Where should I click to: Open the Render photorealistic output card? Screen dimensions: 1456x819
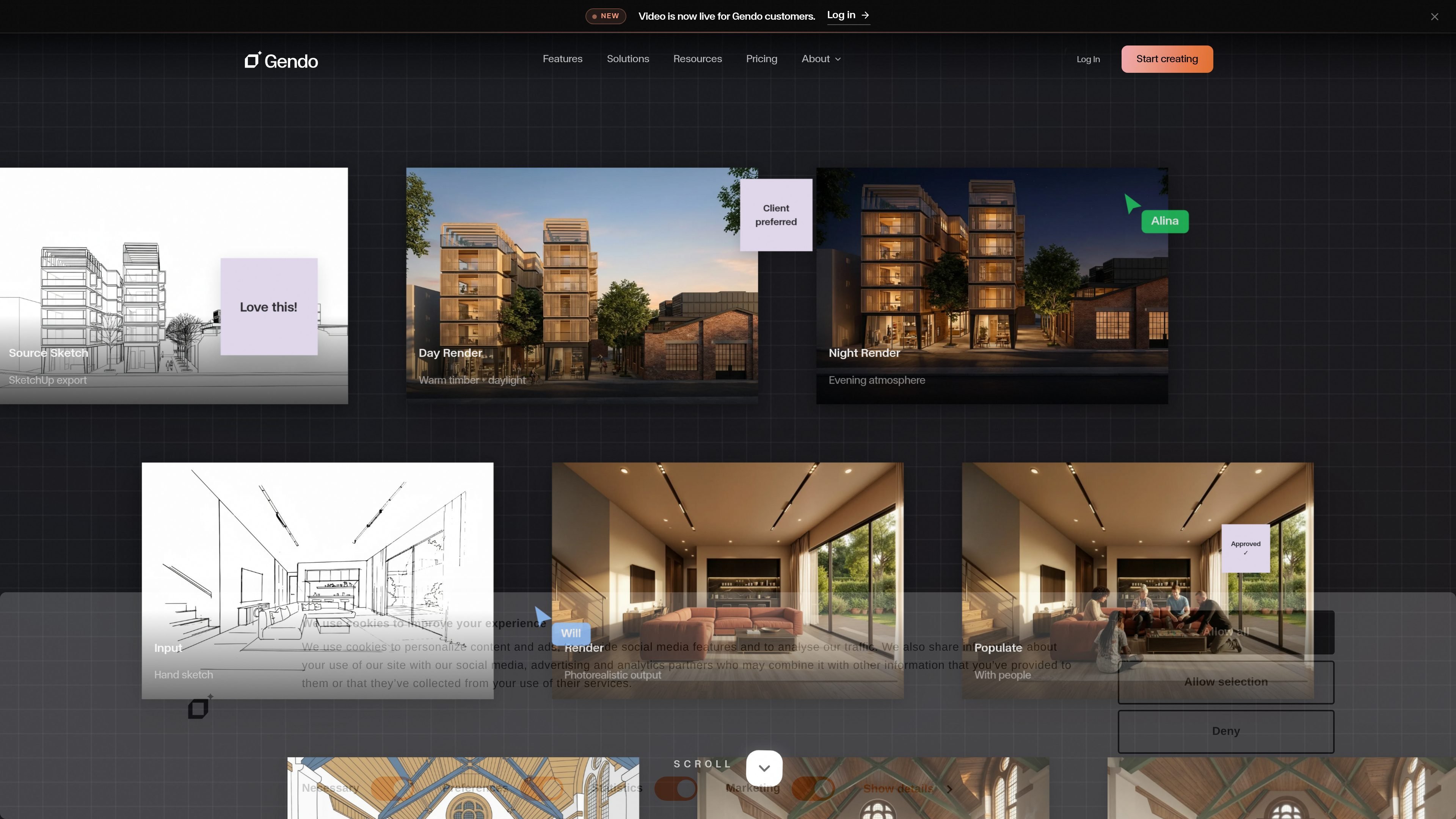tap(728, 581)
